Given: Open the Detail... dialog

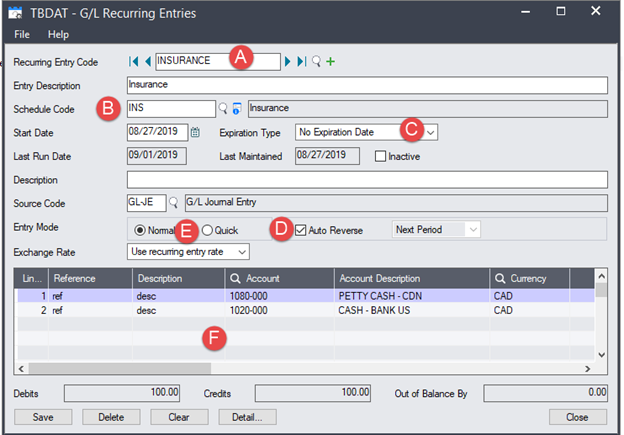Looking at the screenshot, I should tap(247, 417).
